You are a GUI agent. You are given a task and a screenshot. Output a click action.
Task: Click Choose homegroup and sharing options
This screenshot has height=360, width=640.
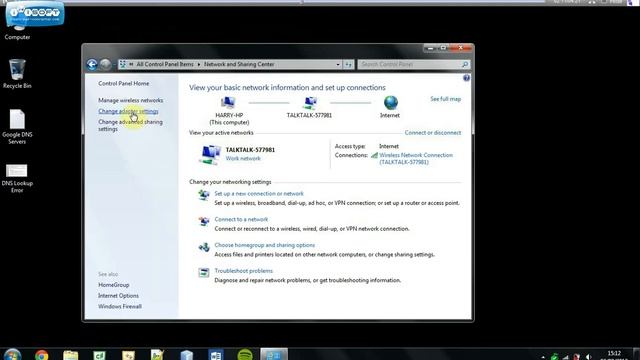[264, 245]
